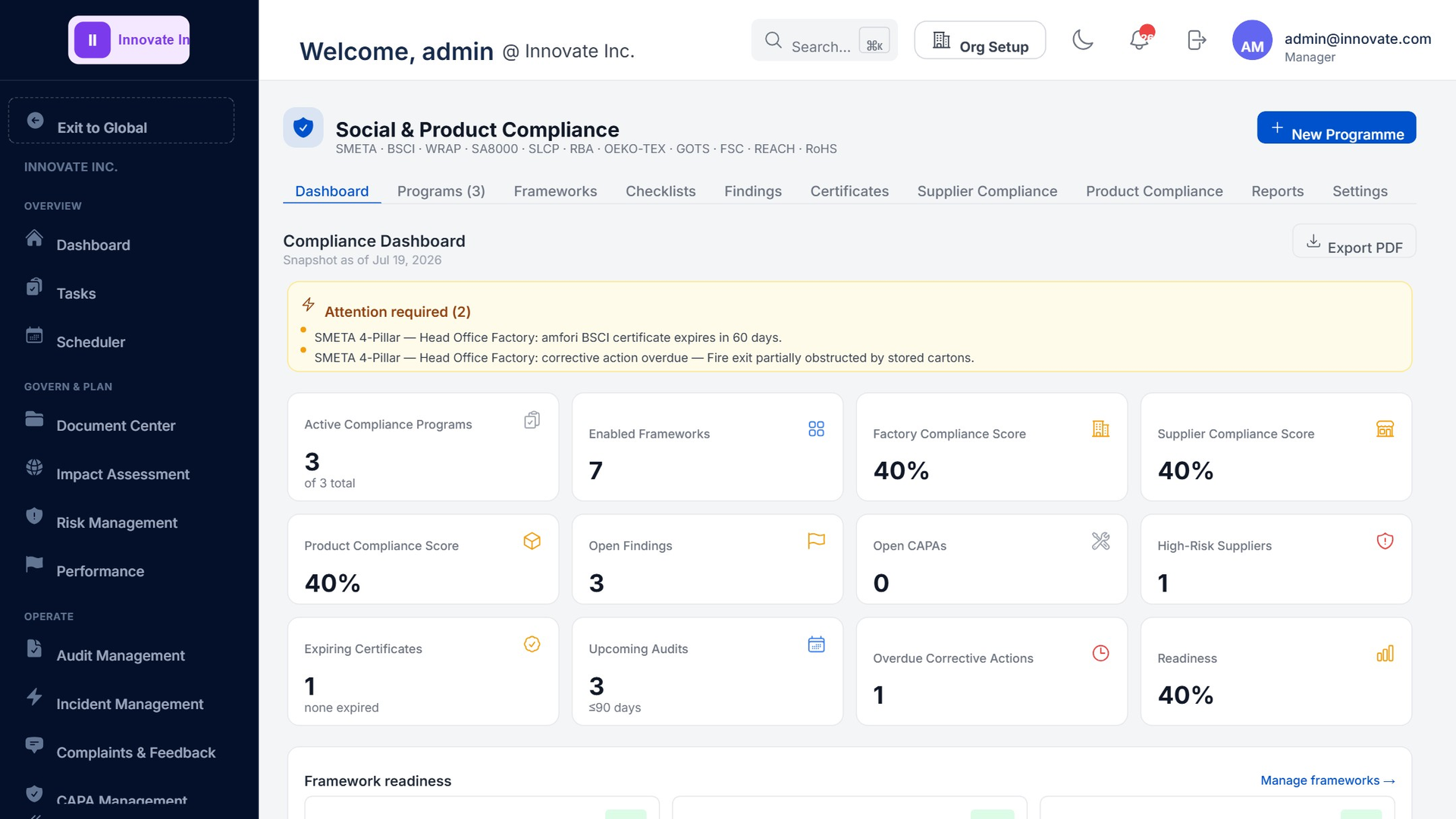Open the Certificates tab
This screenshot has height=819, width=1456.
click(849, 191)
